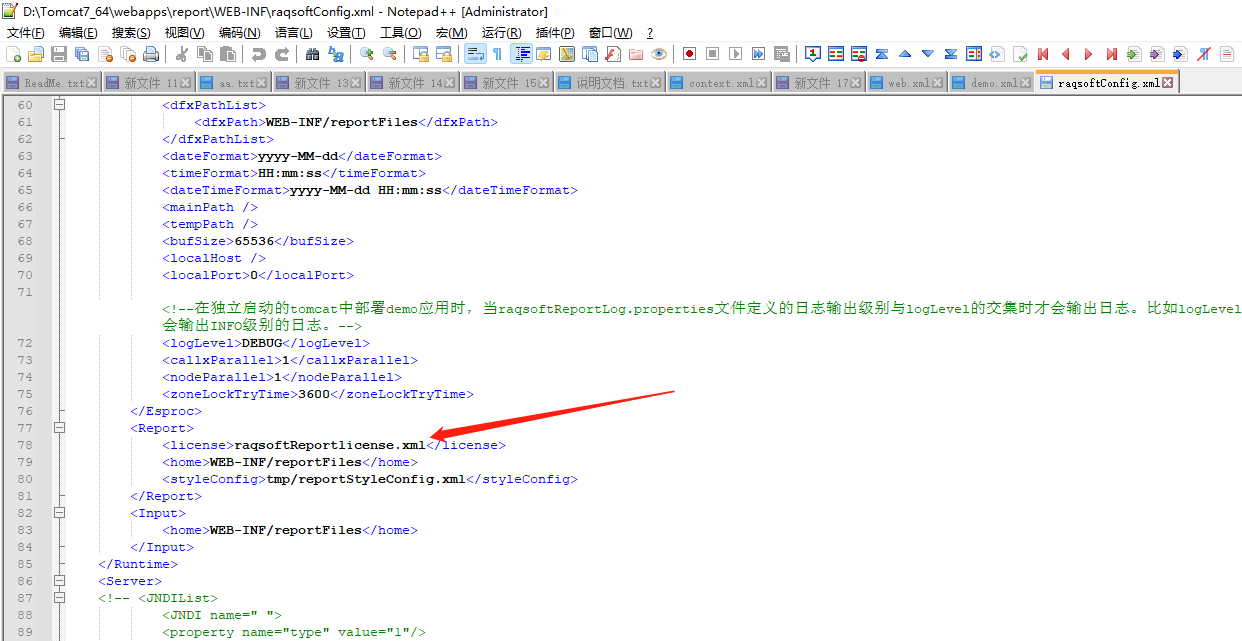Toggle show all characters pilcrow icon

(x=497, y=54)
